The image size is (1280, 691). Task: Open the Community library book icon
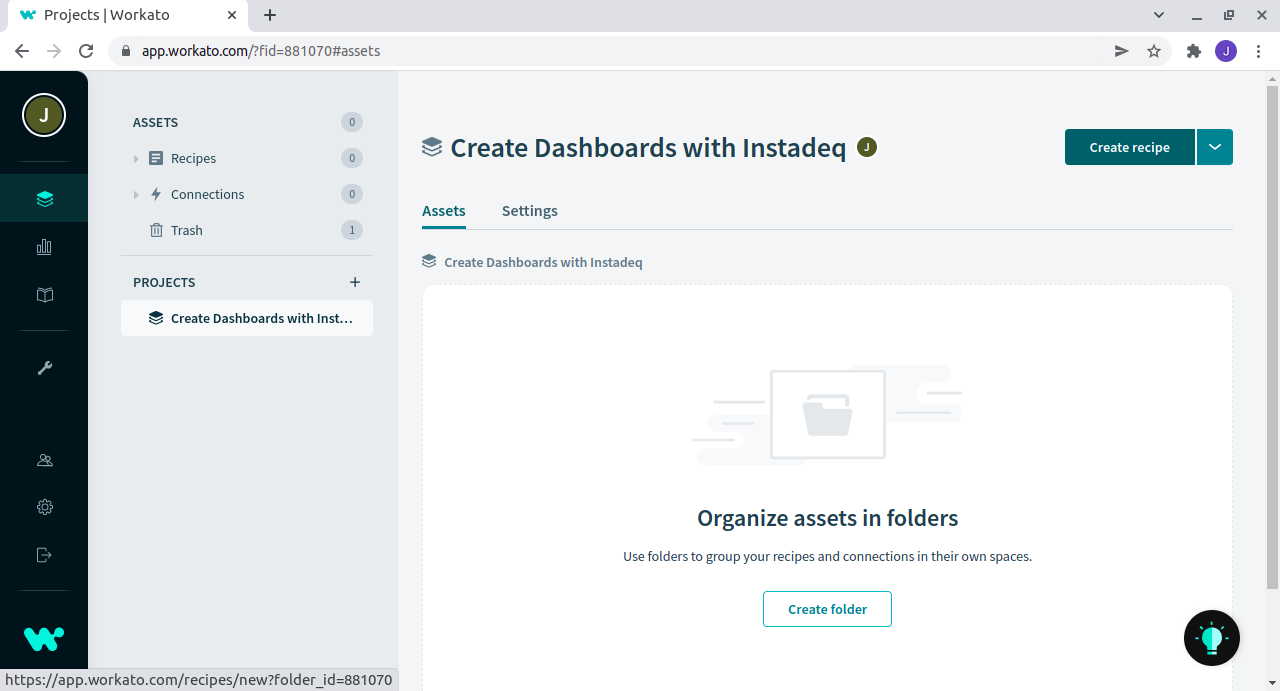44,295
